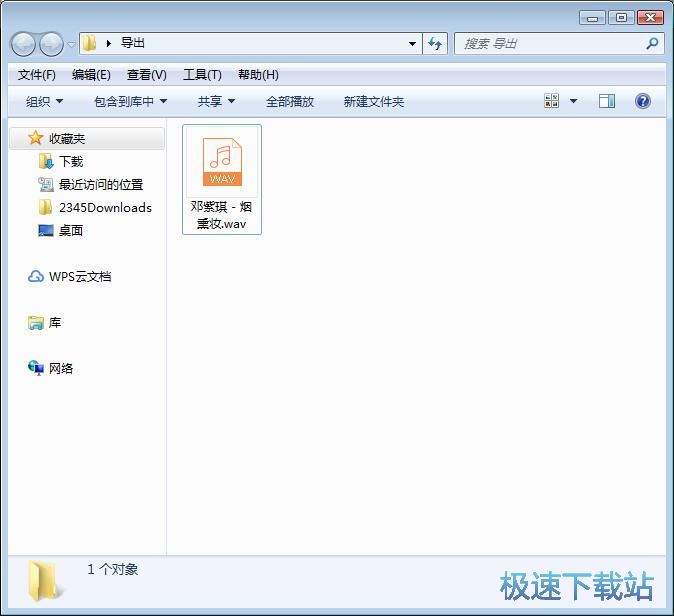674x616 pixels.
Task: Click the 全部播放 button
Action: click(290, 102)
